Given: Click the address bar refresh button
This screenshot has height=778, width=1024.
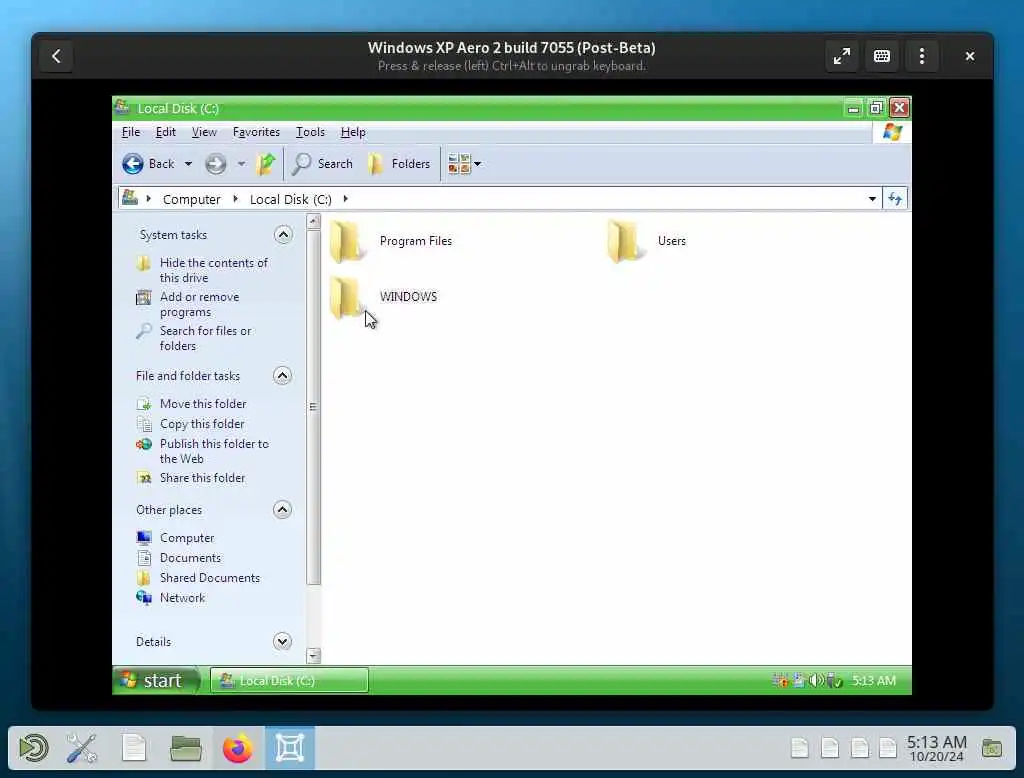Looking at the screenshot, I should pyautogui.click(x=895, y=199).
